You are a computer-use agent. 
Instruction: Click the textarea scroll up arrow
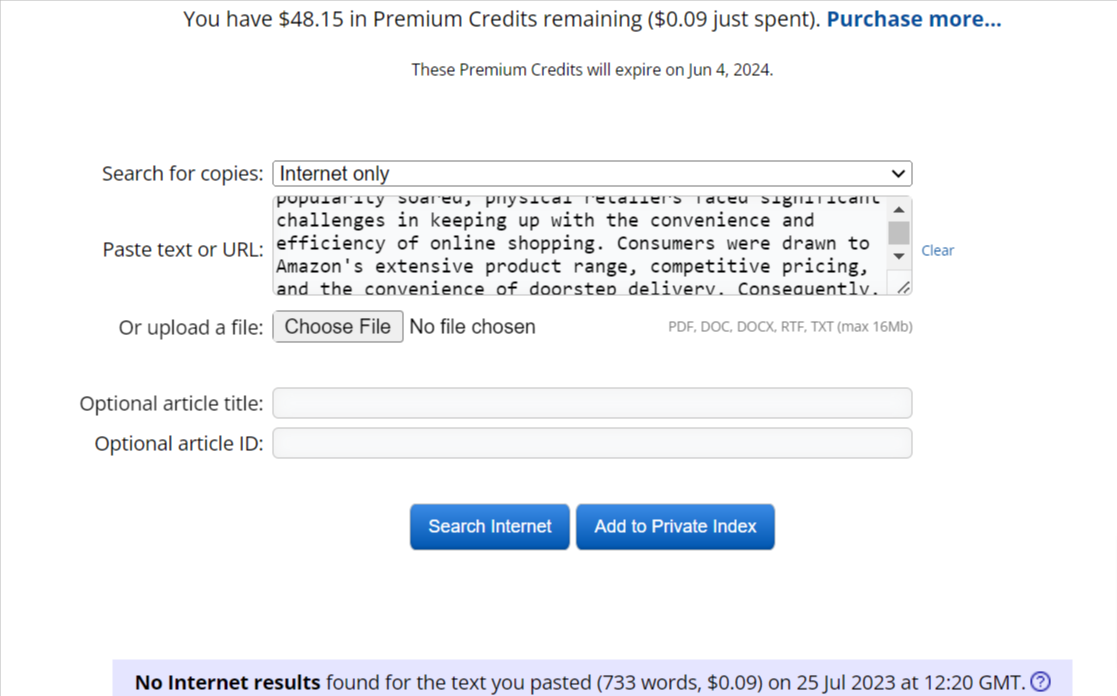coord(899,209)
